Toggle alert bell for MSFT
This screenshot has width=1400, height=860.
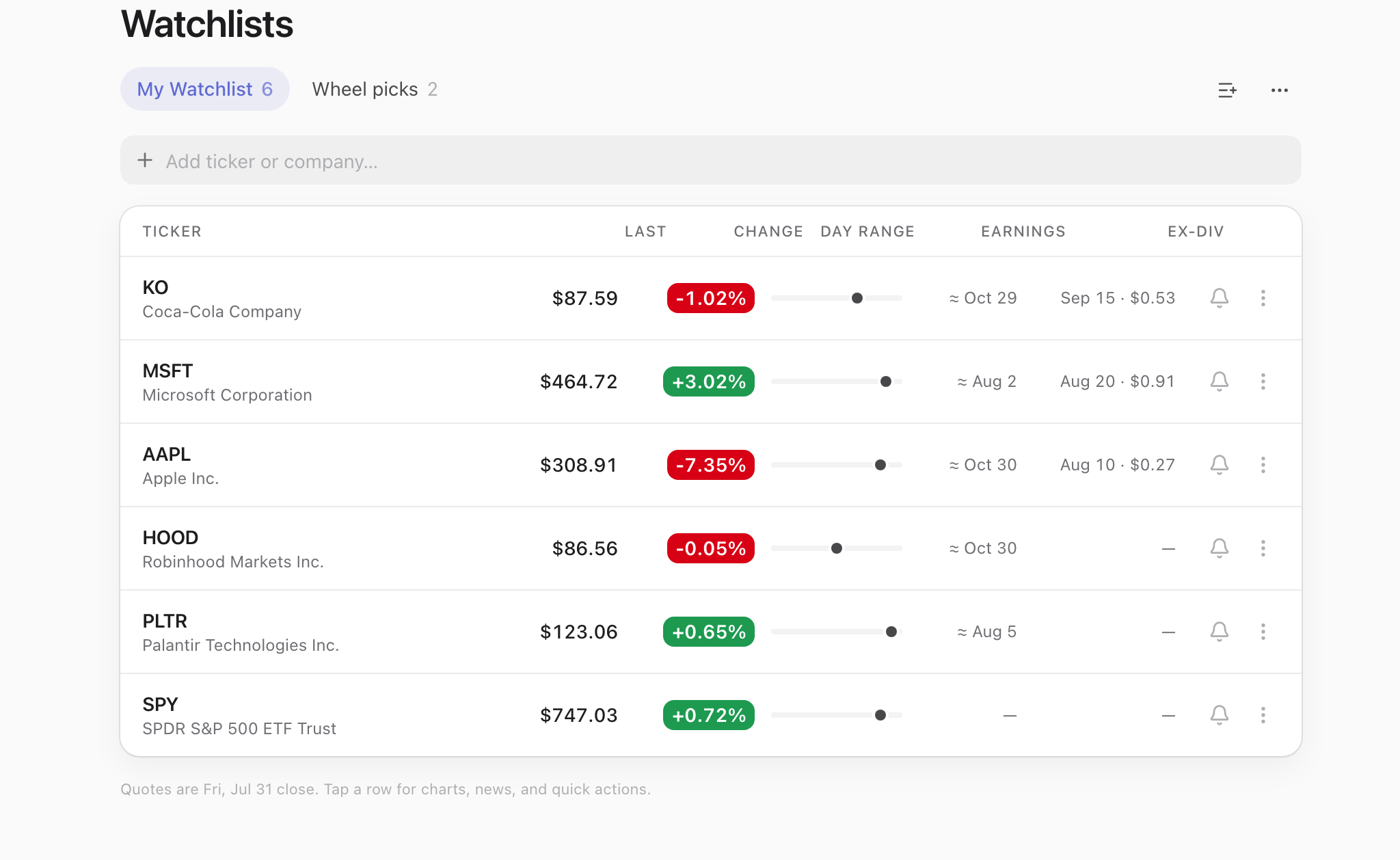[x=1220, y=381]
